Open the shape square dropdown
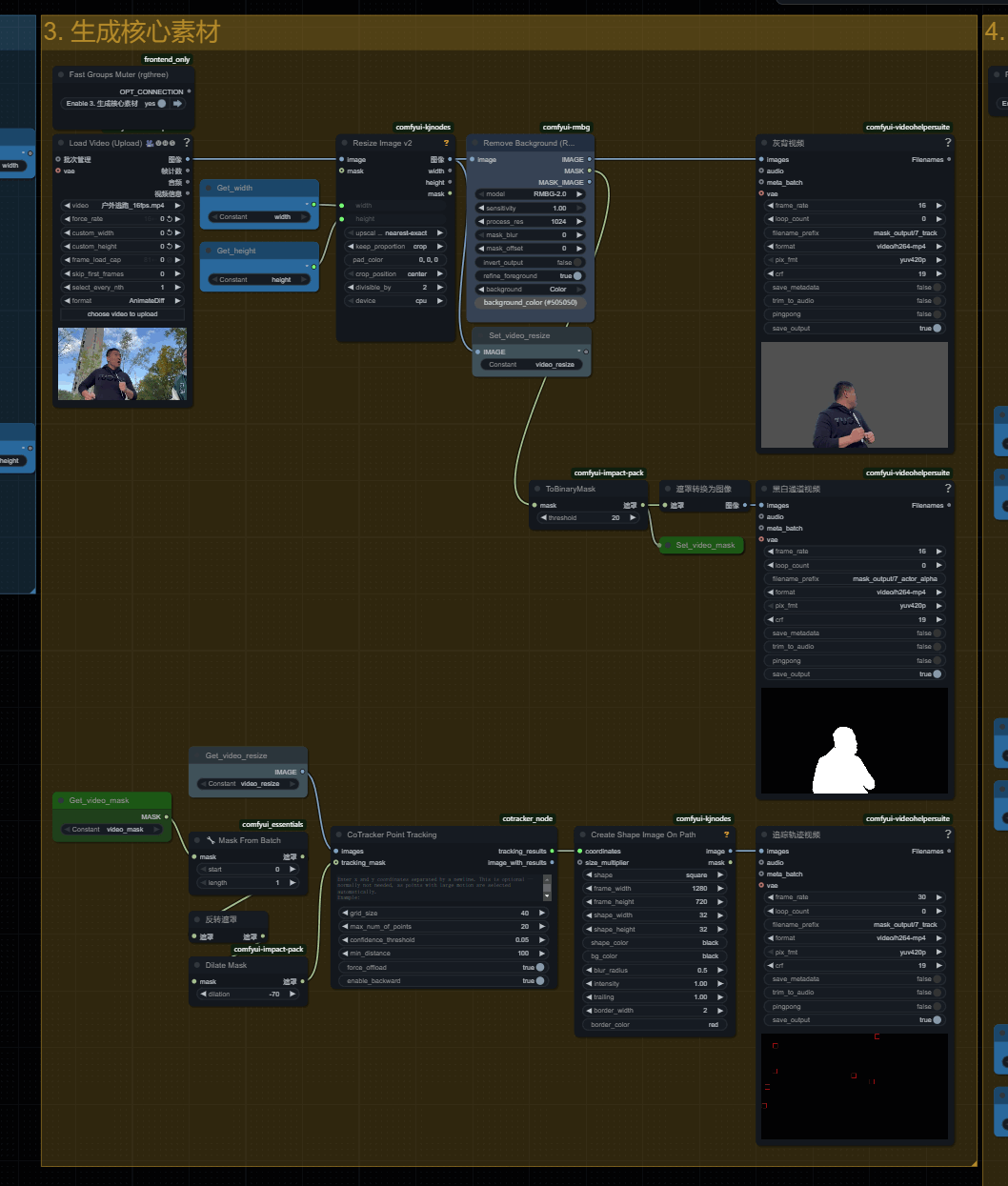Image resolution: width=1008 pixels, height=1186 pixels. [655, 875]
